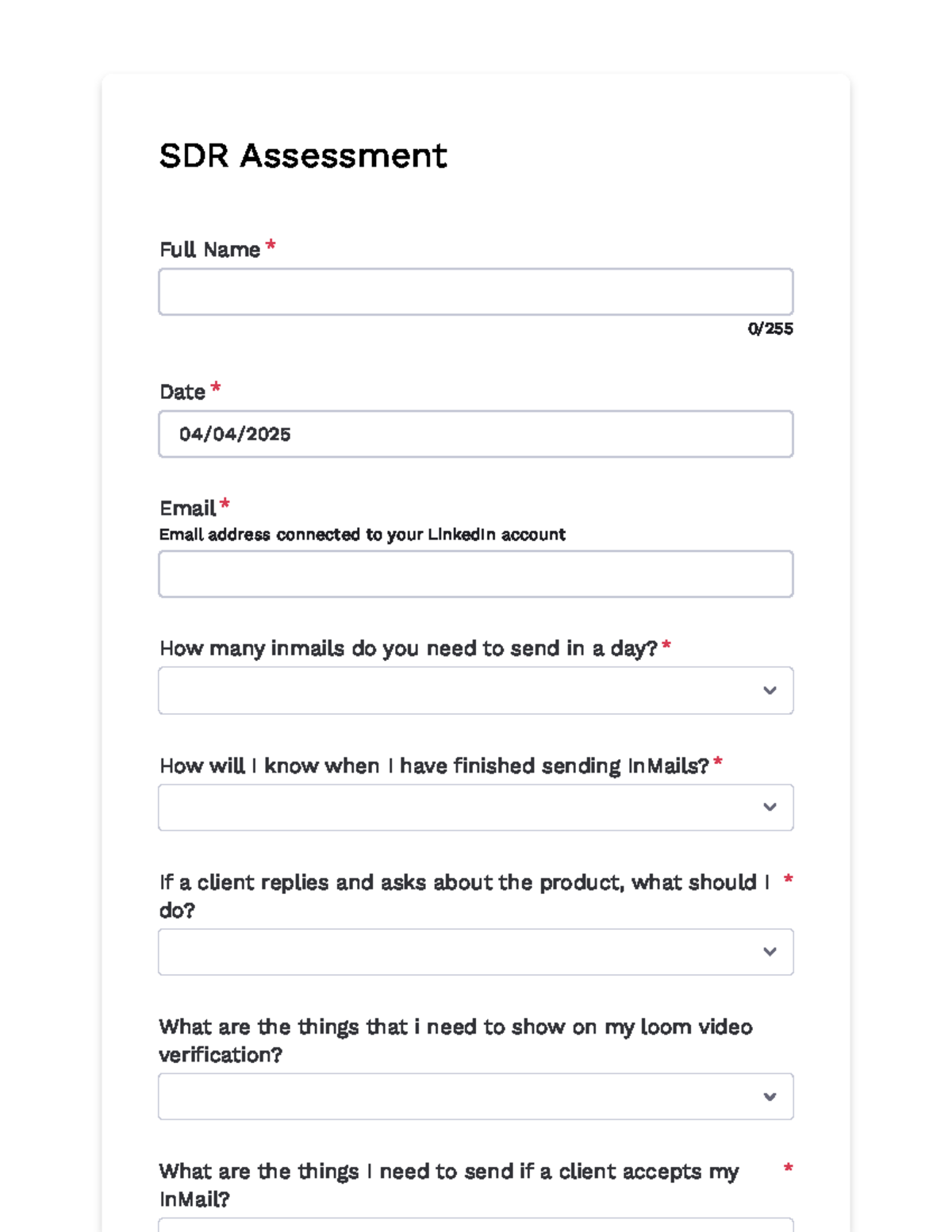
Task: Click the chevron on the product reply dropdown
Action: (770, 951)
